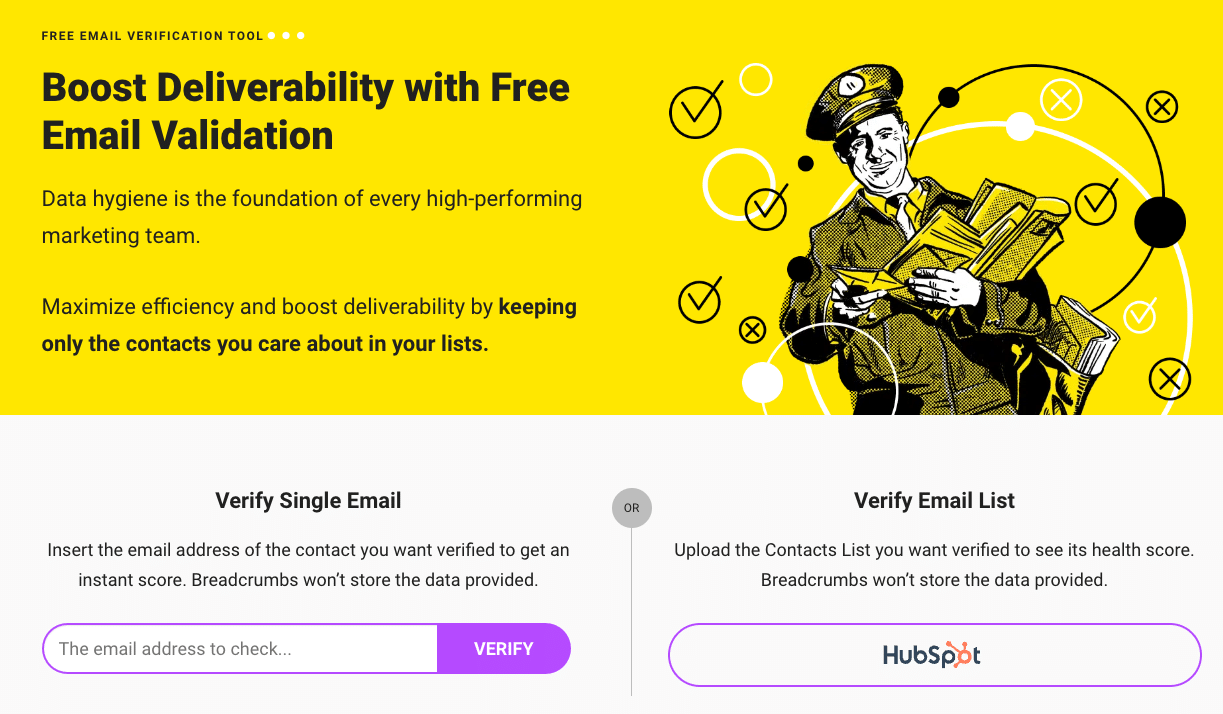The height and width of the screenshot is (714, 1223).
Task: Click the checkmark icon near the mailman's hat
Action: coord(766,207)
